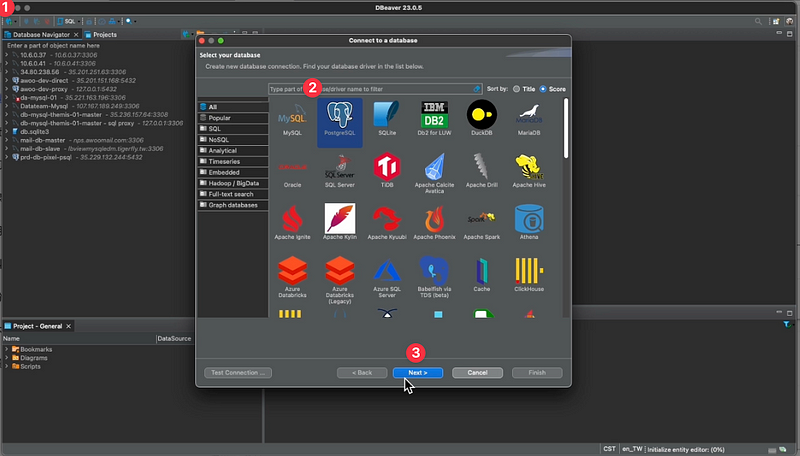800x456 pixels.
Task: Expand the db.sqlite3 connection node
Action: (7, 132)
